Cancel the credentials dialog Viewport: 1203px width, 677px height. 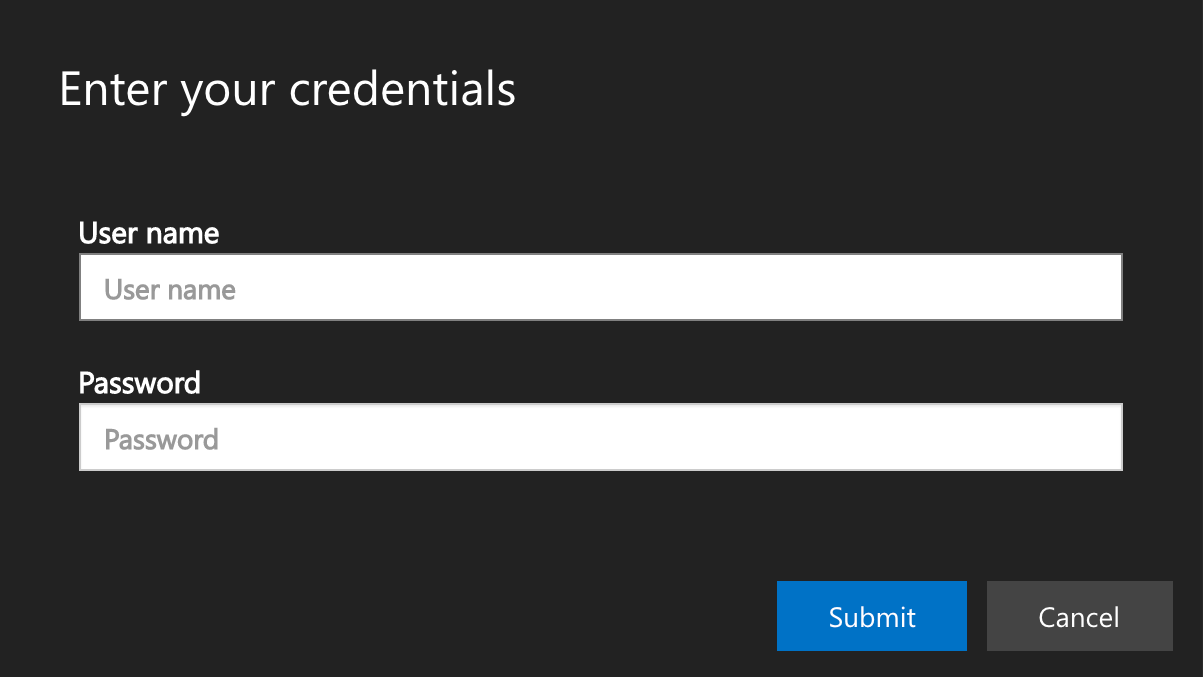(1079, 616)
